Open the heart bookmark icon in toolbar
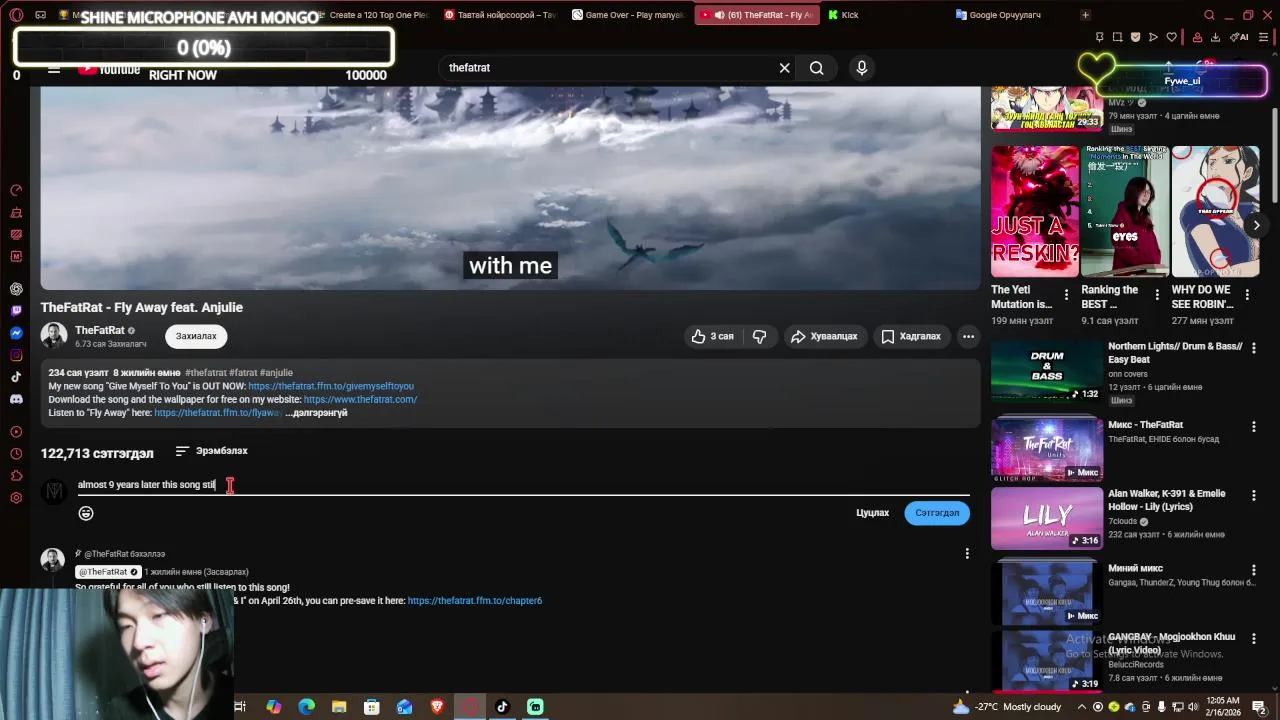The width and height of the screenshot is (1280, 720). (x=1171, y=38)
